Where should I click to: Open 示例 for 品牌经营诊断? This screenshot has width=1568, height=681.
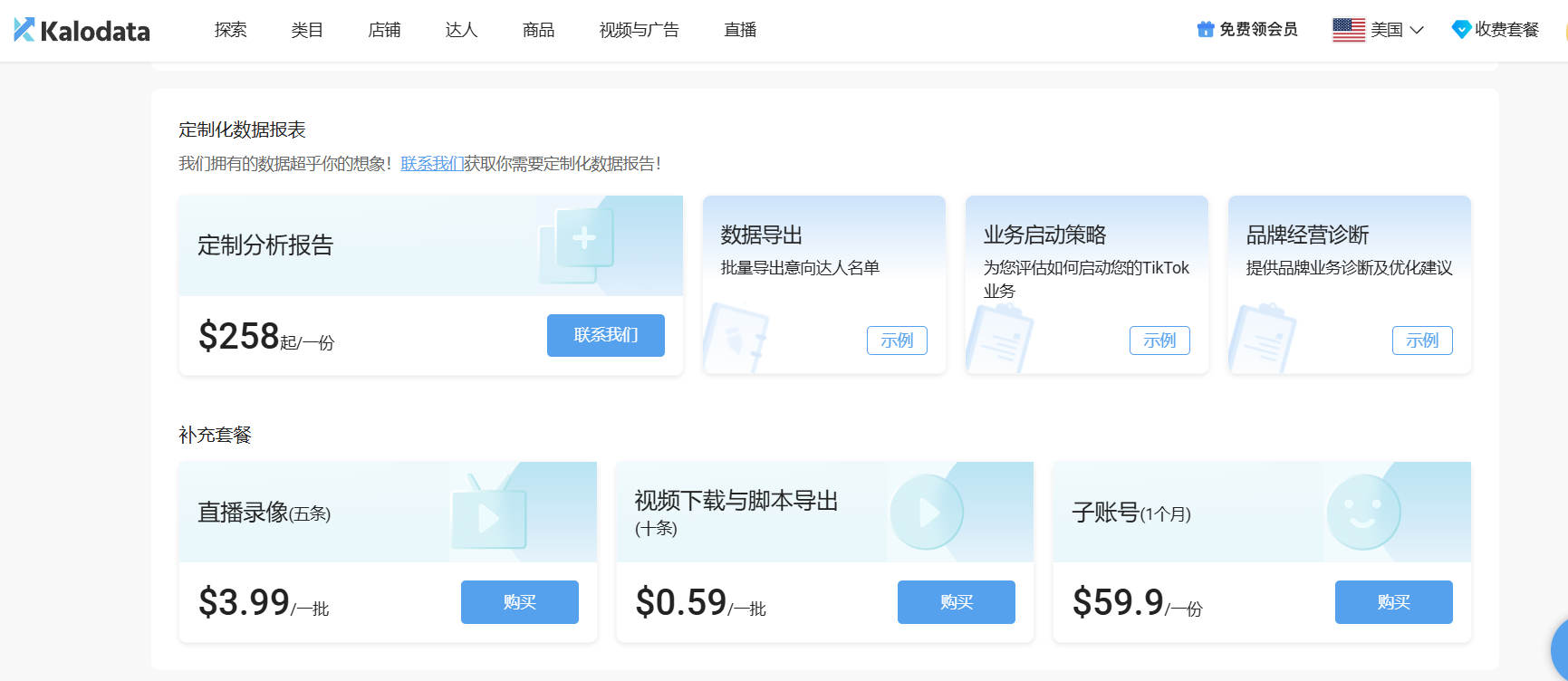pos(1422,340)
